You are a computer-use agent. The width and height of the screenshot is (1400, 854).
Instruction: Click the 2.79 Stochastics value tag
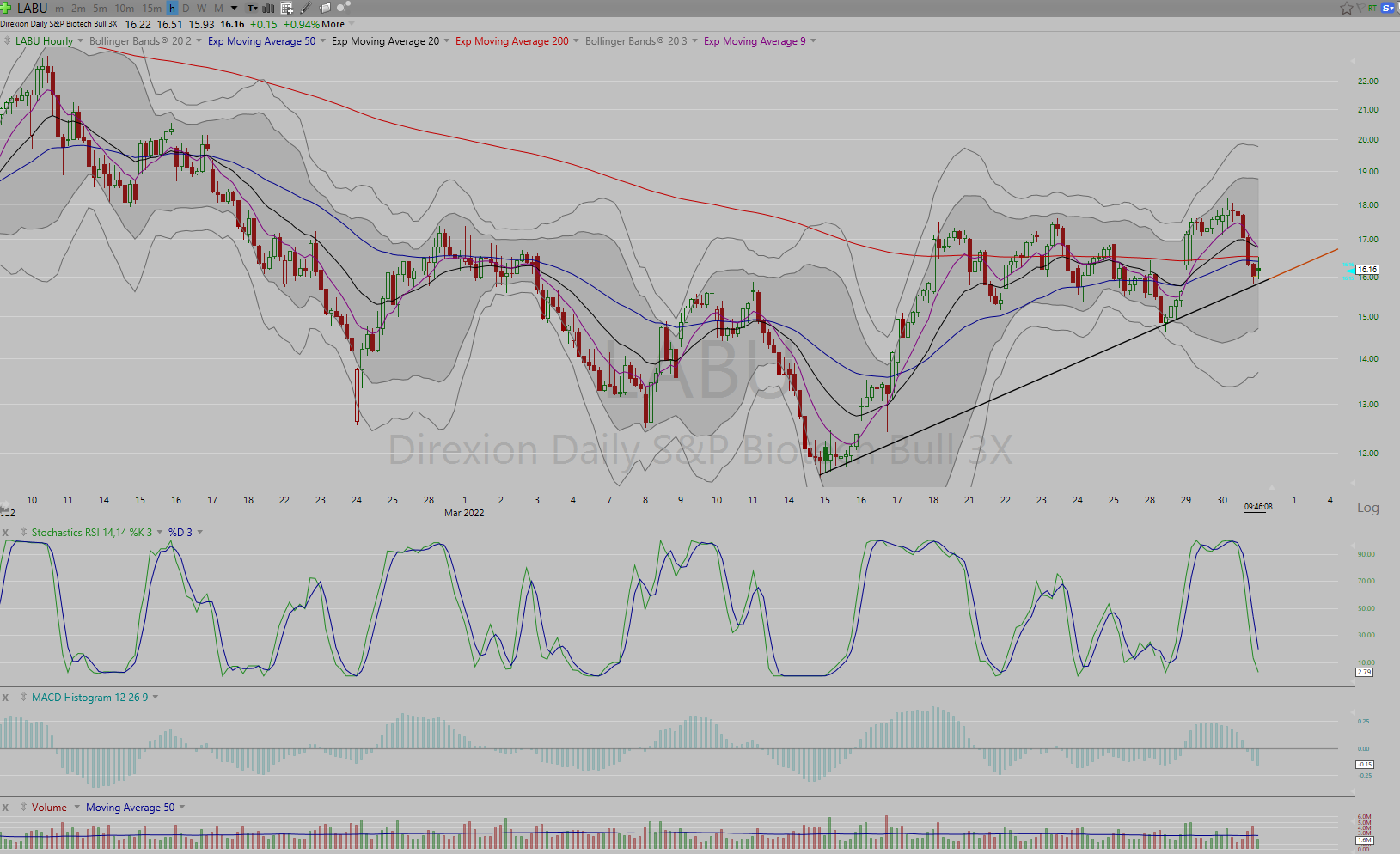click(x=1365, y=672)
